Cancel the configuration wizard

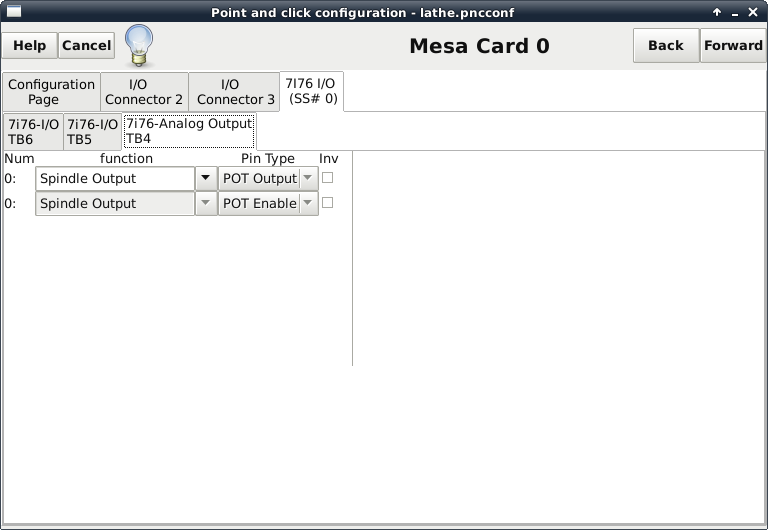point(87,46)
